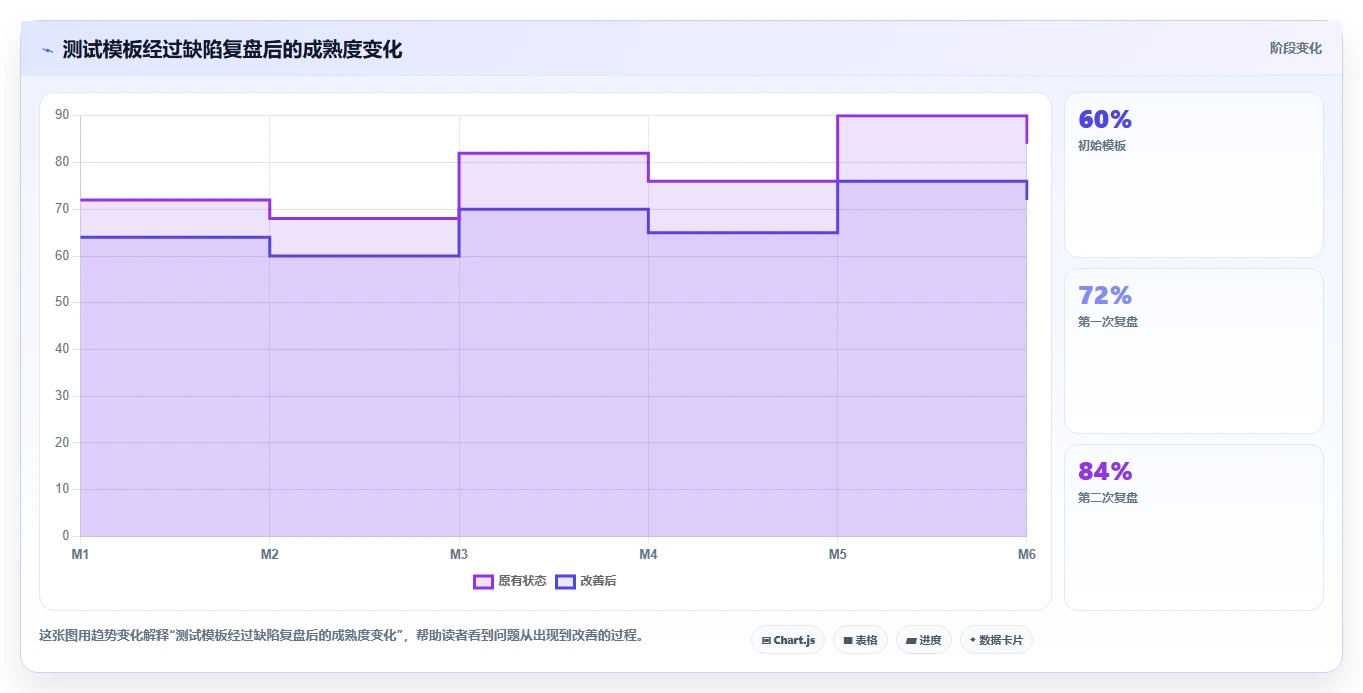Click the sparkle icon in 数据卡片 chip
Screen dimensions: 1363x693
tap(972, 640)
